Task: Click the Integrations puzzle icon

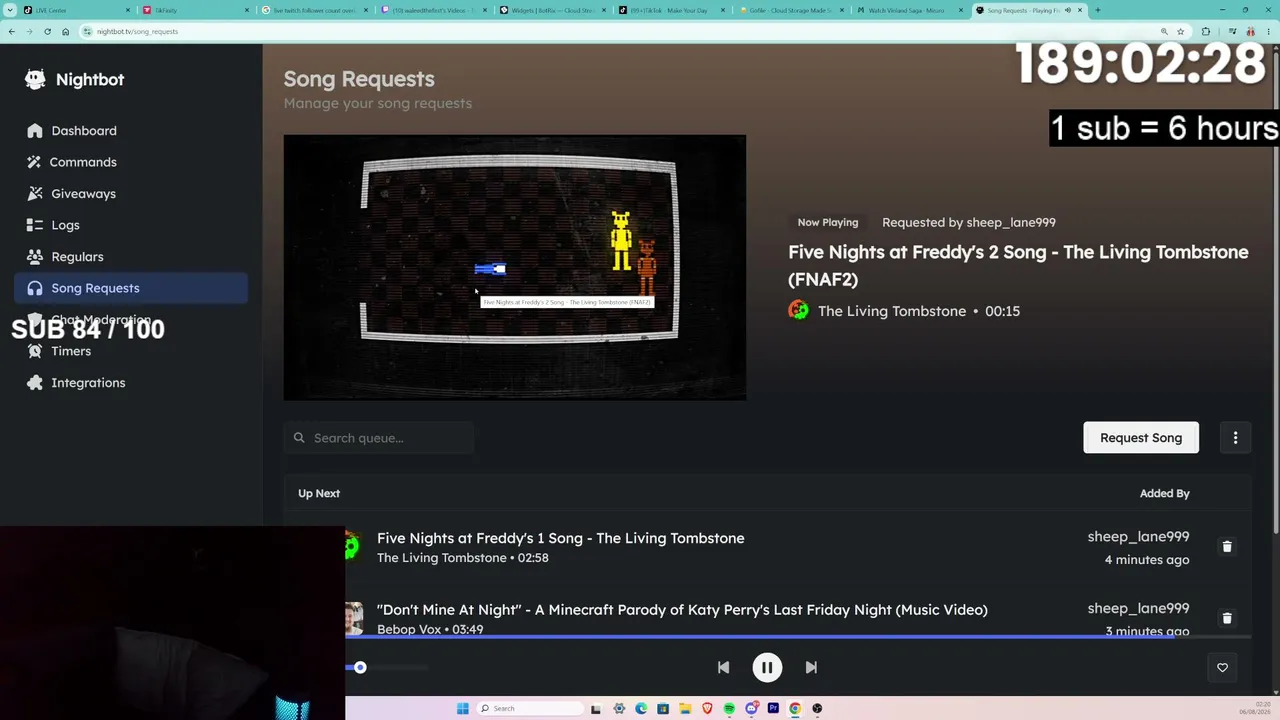Action: [35, 383]
